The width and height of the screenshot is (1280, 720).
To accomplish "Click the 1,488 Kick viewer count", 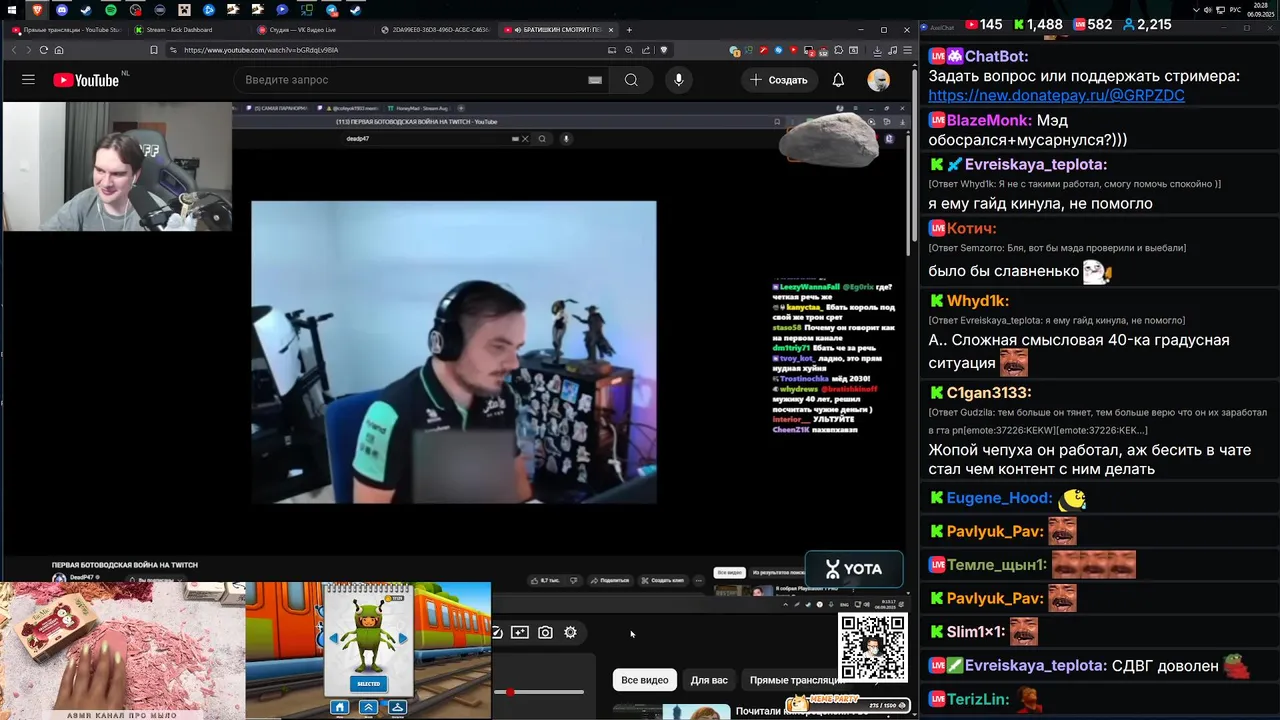I will point(1036,24).
